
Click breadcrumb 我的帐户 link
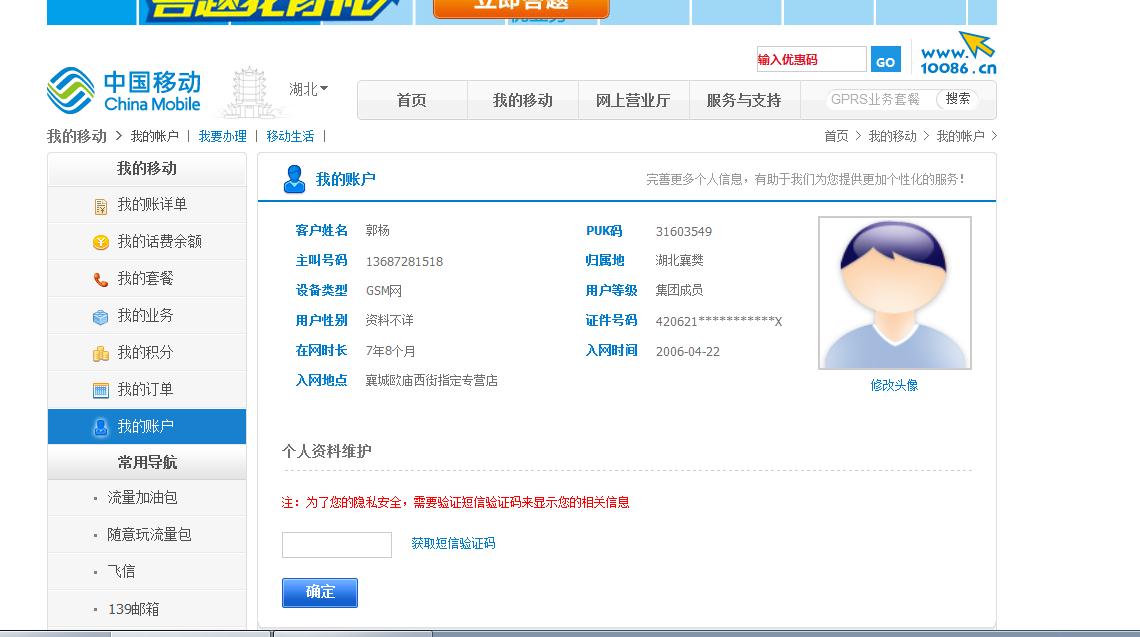960,136
